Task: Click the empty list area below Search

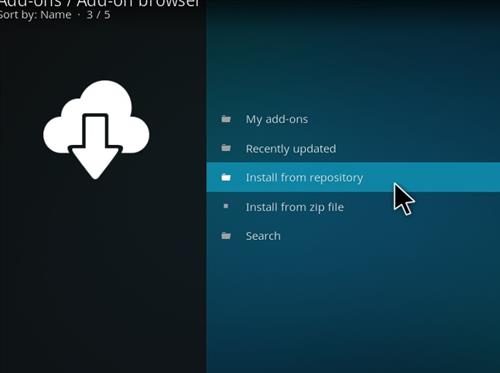Action: pos(353,310)
